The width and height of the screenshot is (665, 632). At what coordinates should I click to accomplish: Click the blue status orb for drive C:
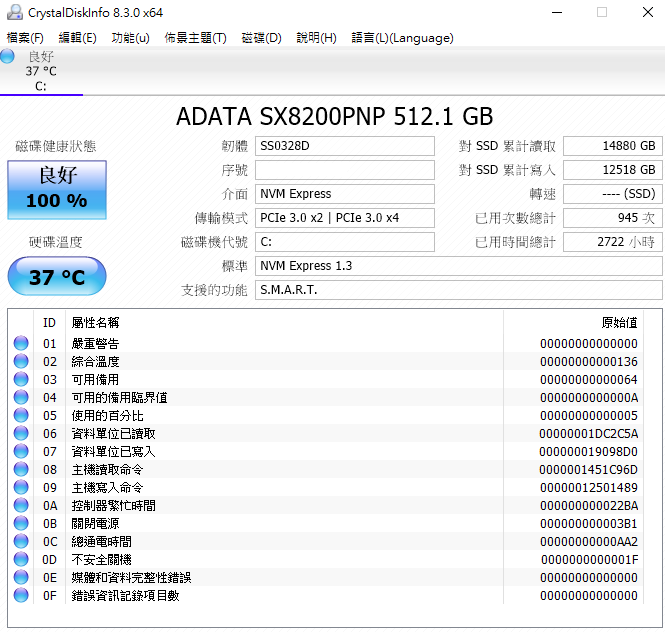(x=7, y=56)
